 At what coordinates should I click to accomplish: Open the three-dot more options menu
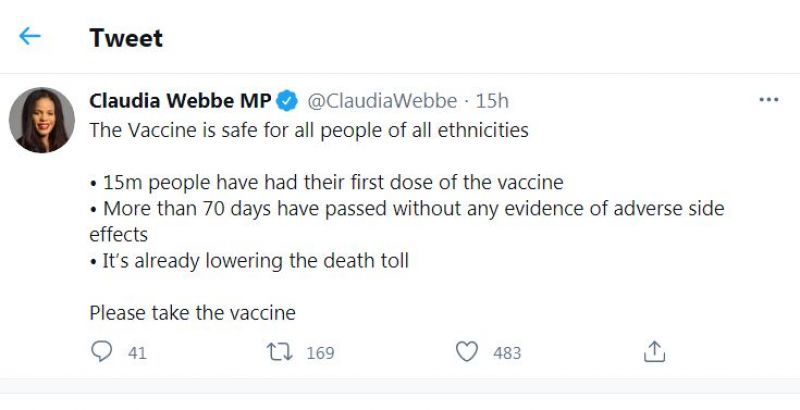[x=768, y=101]
